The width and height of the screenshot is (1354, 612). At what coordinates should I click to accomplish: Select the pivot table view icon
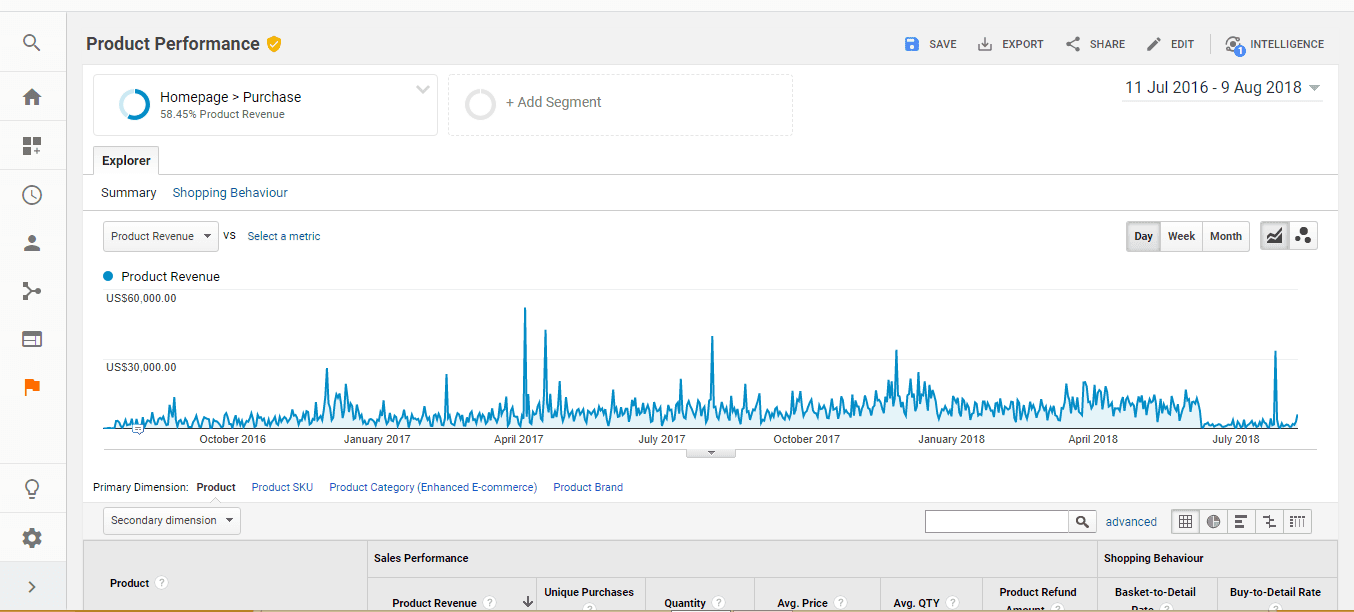pyautogui.click(x=1296, y=521)
